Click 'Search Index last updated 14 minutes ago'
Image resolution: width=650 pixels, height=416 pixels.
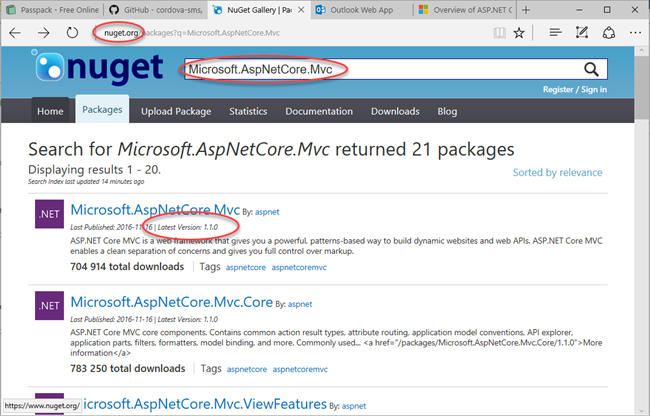[86, 181]
